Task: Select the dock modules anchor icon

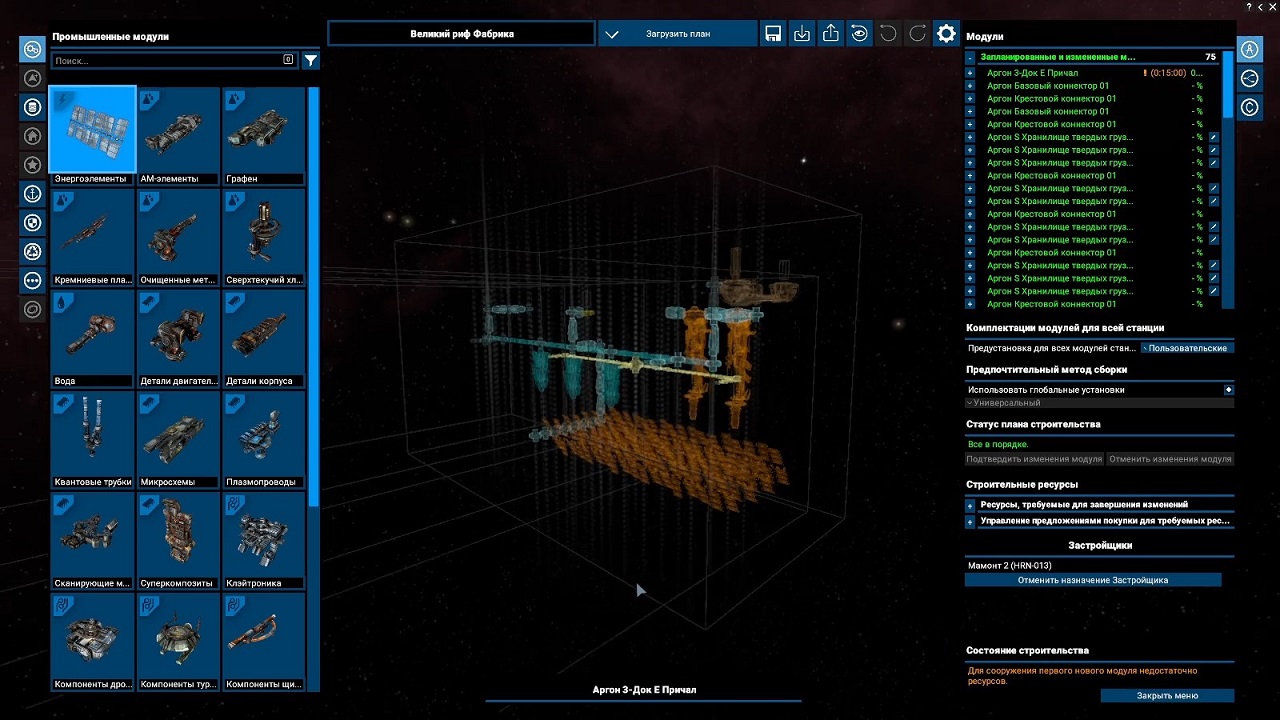Action: pos(33,194)
